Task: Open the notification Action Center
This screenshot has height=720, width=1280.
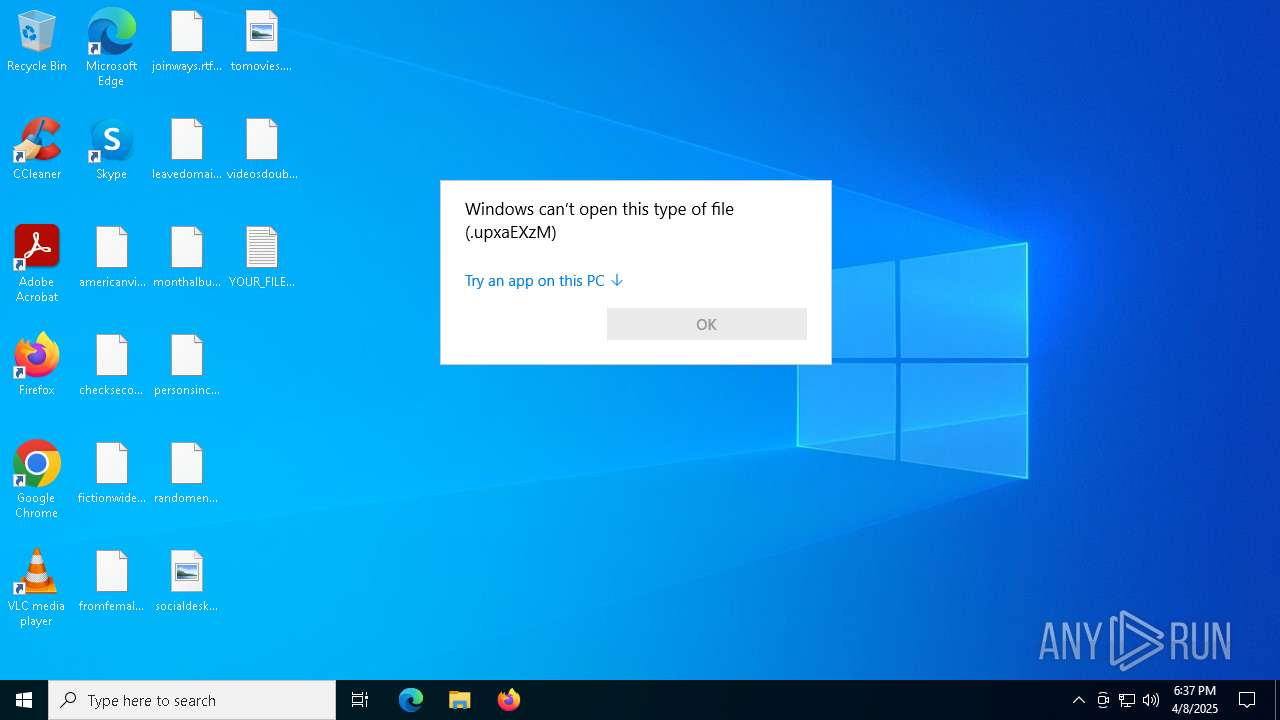Action: coord(1247,700)
